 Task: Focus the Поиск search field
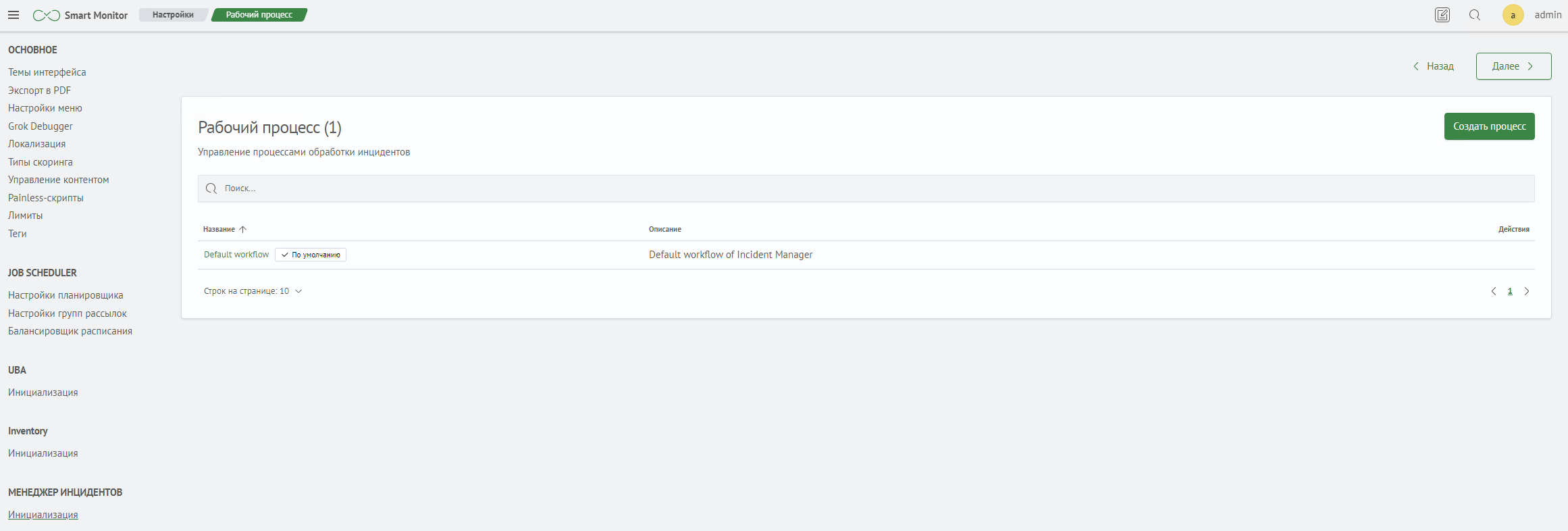pos(866,188)
